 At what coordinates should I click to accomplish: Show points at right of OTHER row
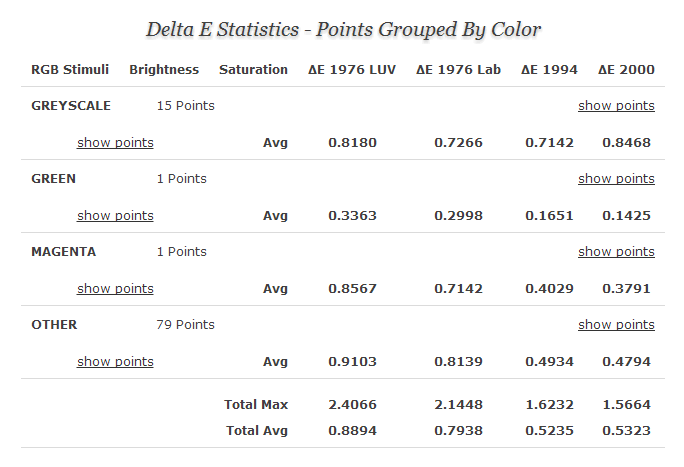[x=616, y=324]
